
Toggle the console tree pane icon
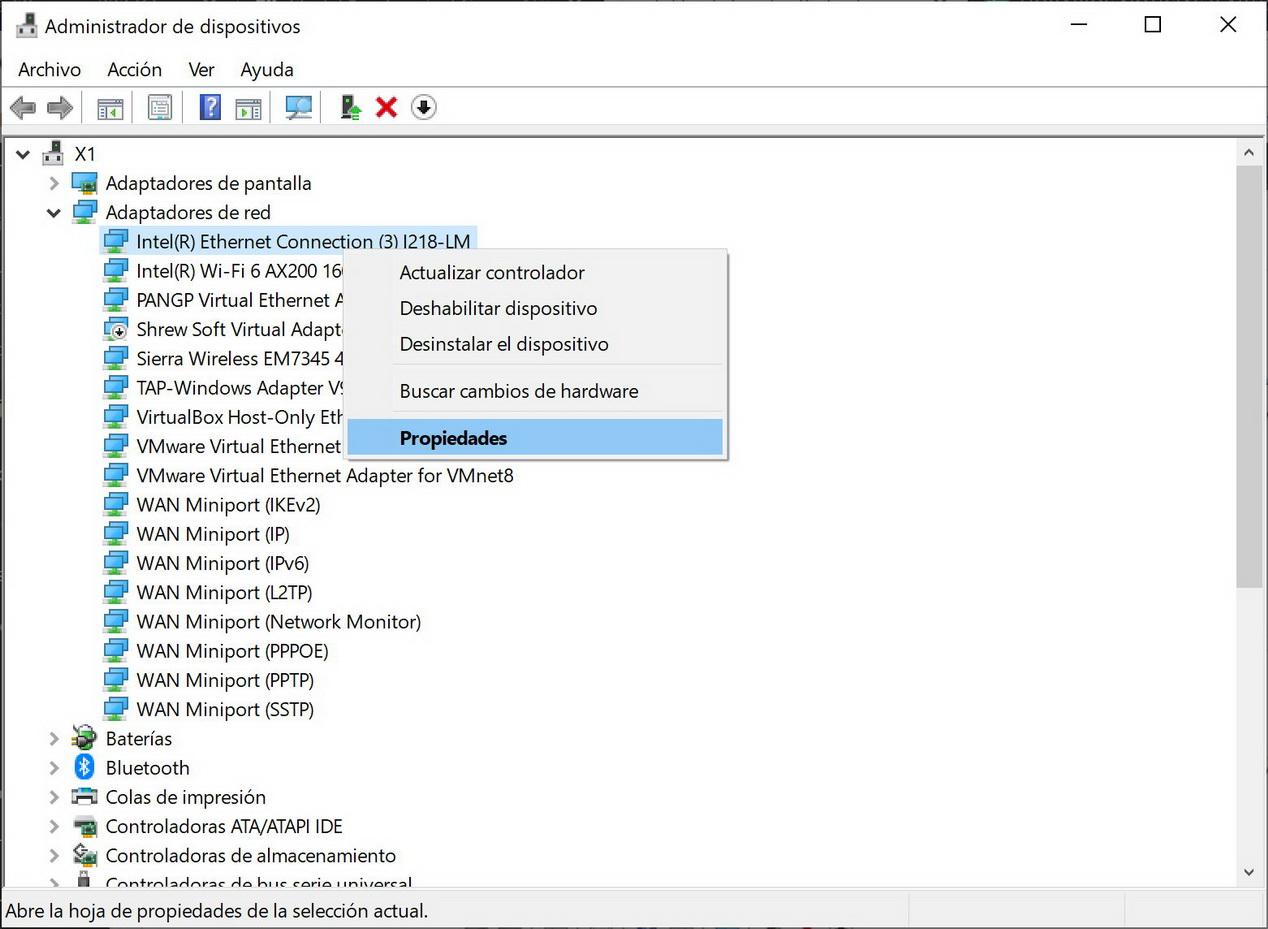tap(110, 107)
